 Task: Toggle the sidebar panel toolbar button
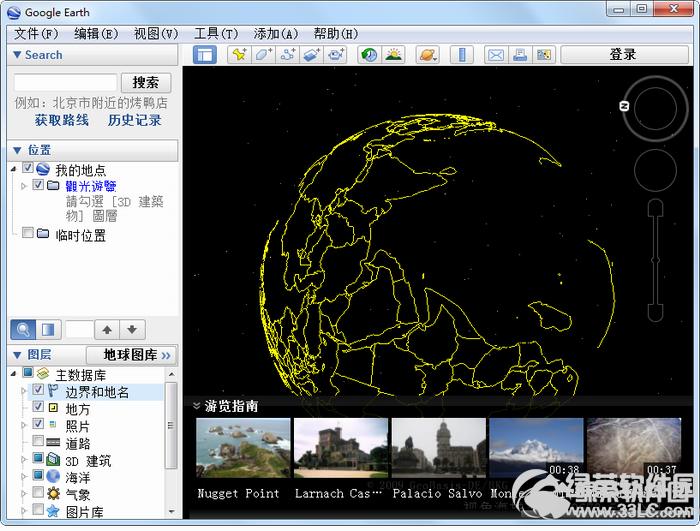coord(205,55)
